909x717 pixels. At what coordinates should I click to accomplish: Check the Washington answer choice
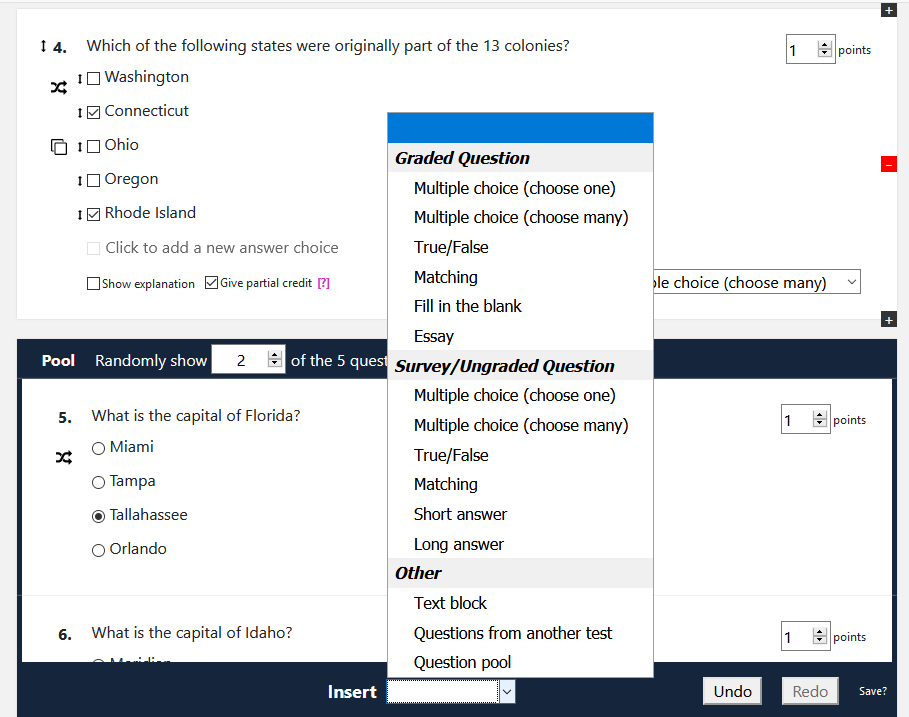click(93, 77)
